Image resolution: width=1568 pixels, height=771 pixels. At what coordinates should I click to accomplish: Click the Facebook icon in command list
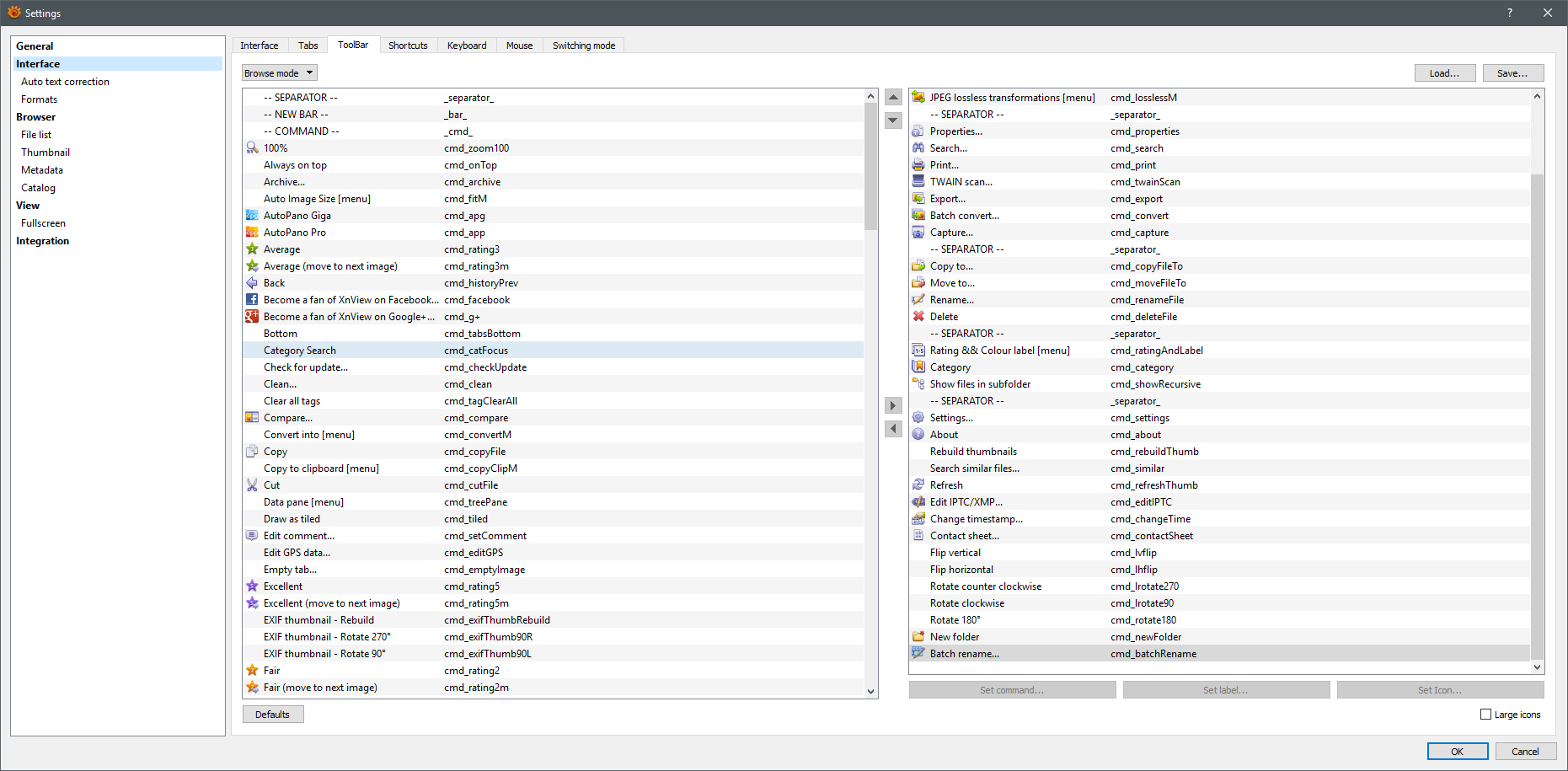pyautogui.click(x=252, y=300)
